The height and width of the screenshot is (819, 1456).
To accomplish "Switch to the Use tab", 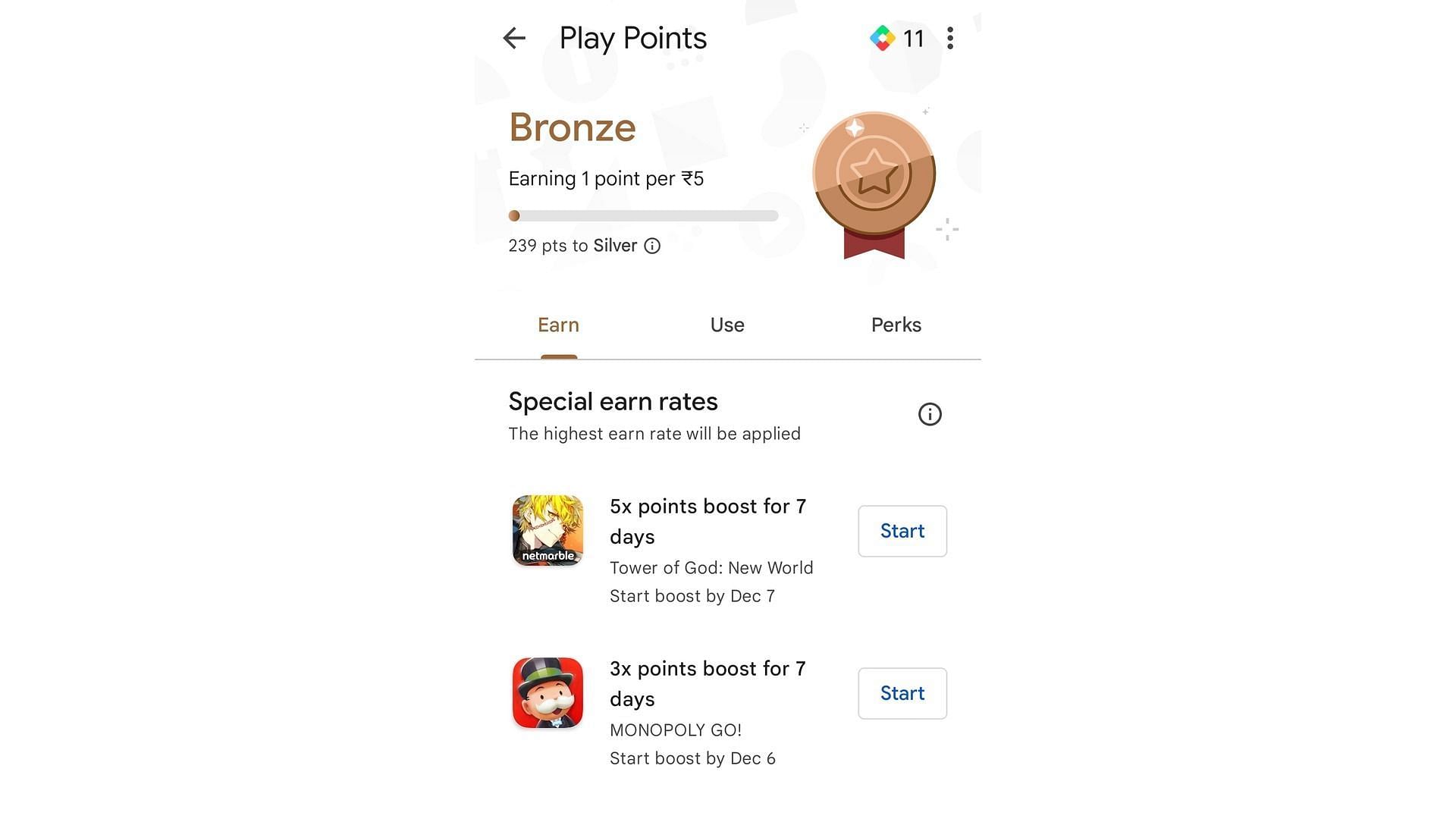I will coord(727,324).
